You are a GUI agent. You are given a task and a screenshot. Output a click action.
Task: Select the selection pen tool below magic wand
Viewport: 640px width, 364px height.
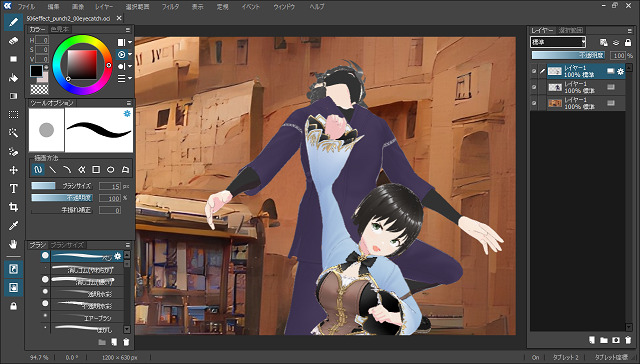[13, 152]
